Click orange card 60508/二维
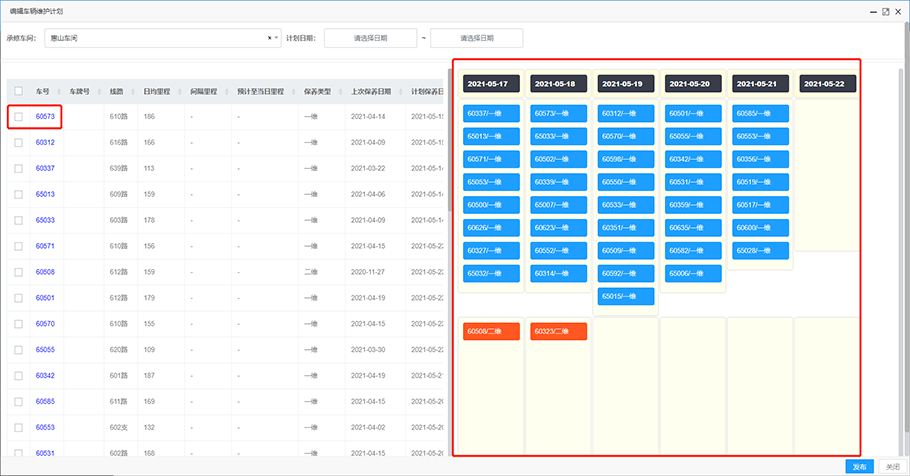Viewport: 910px width, 476px height. 490,331
